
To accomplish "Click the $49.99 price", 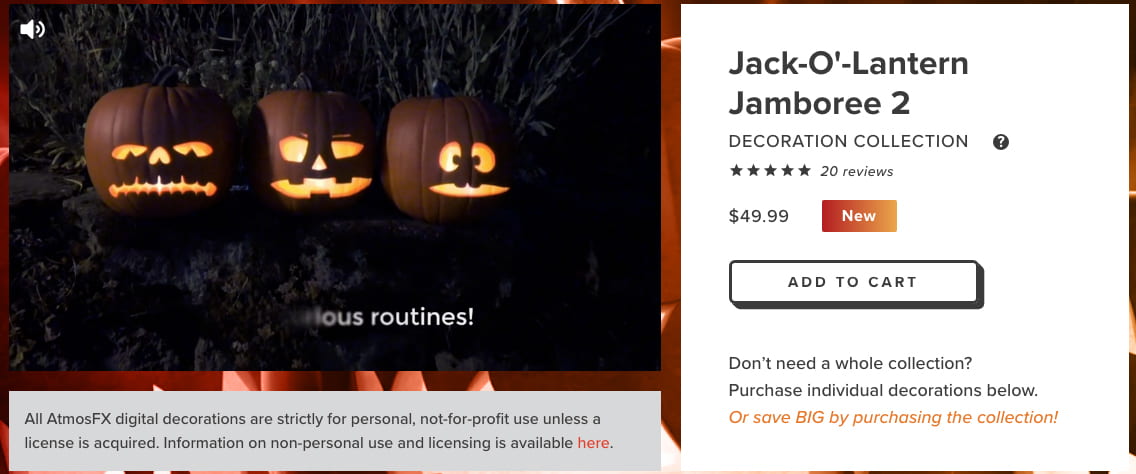I will (759, 216).
